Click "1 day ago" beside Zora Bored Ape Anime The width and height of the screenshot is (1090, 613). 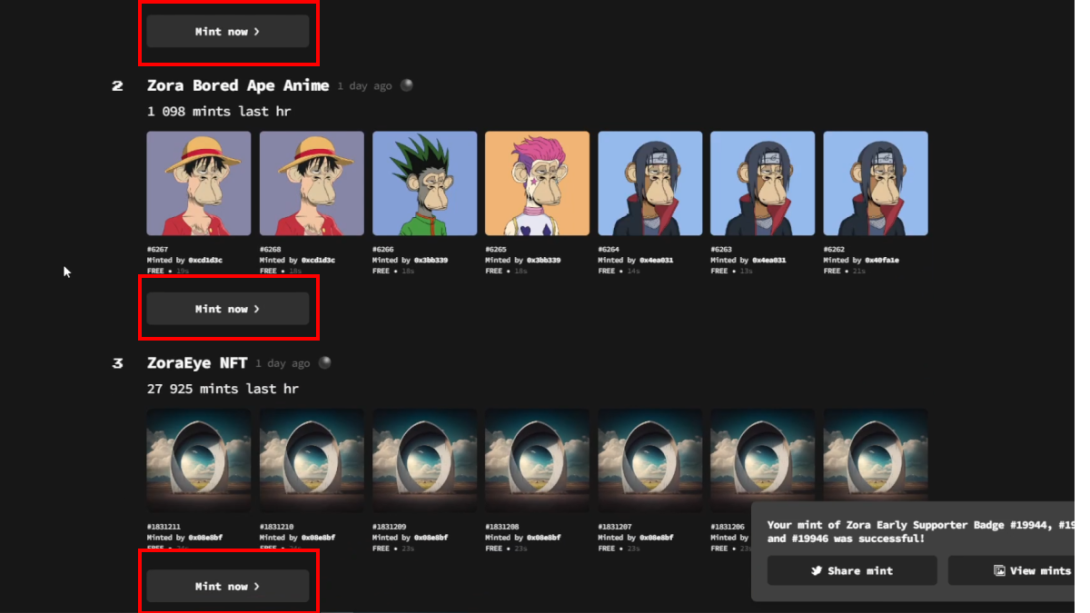[x=365, y=86]
